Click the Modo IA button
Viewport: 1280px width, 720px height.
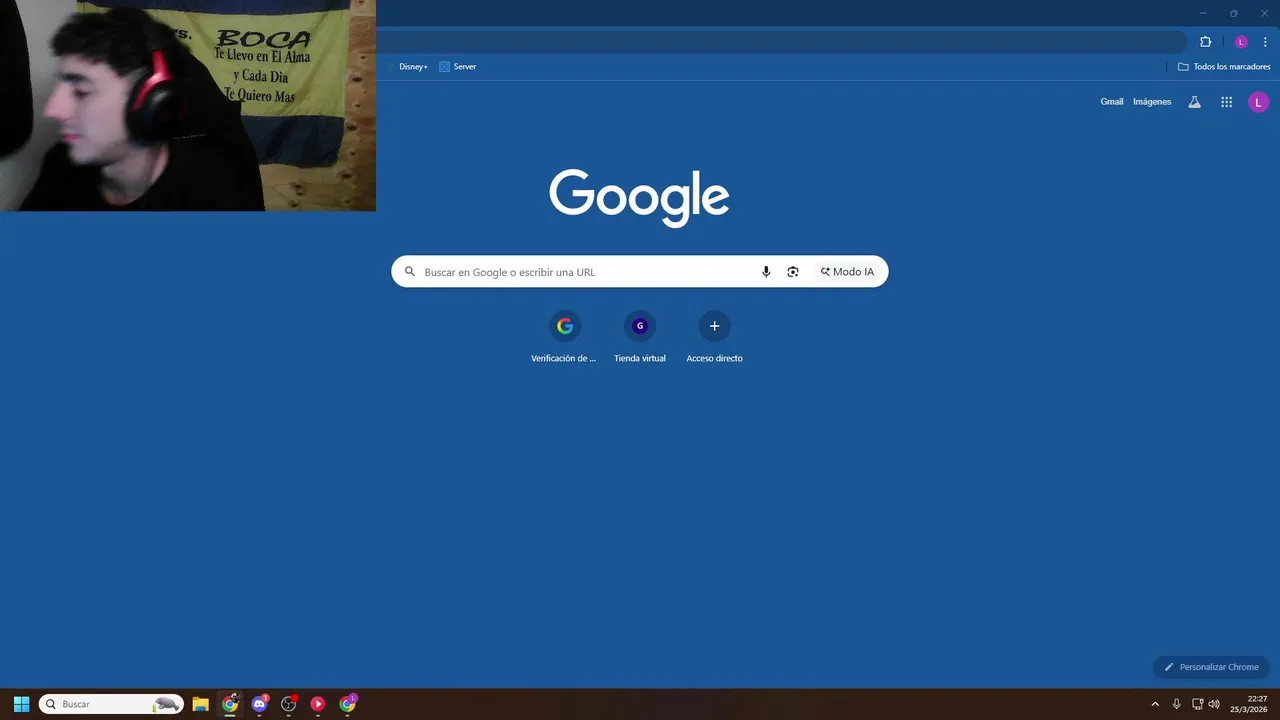[x=848, y=272]
